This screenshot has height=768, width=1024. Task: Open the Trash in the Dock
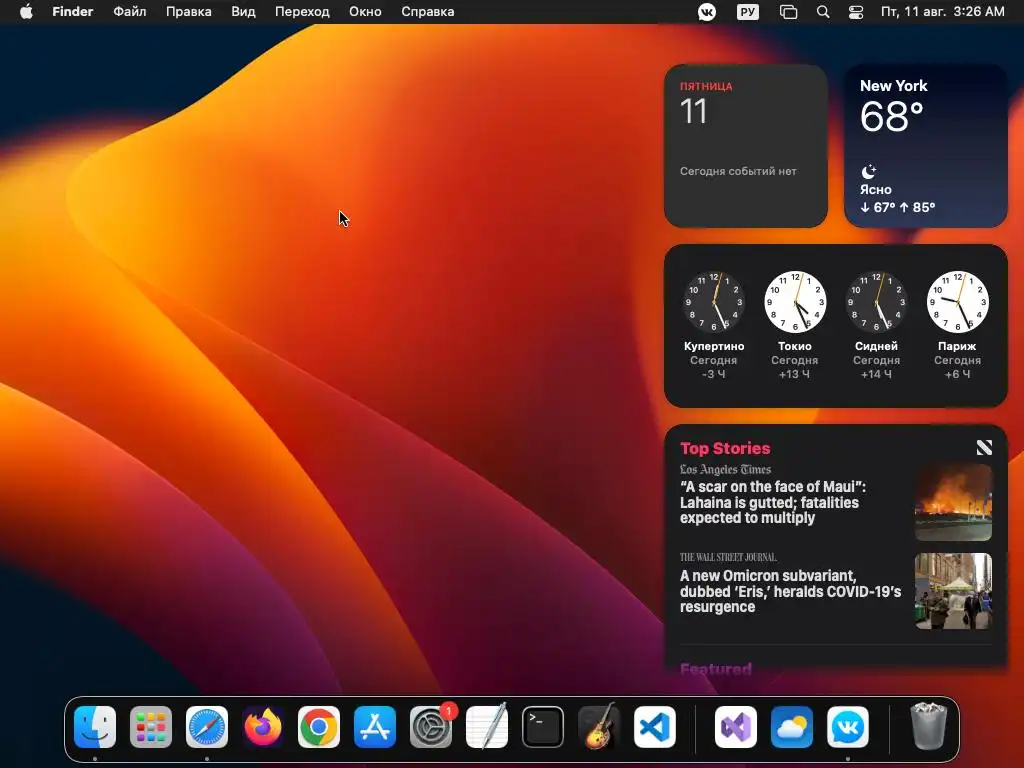(x=928, y=726)
